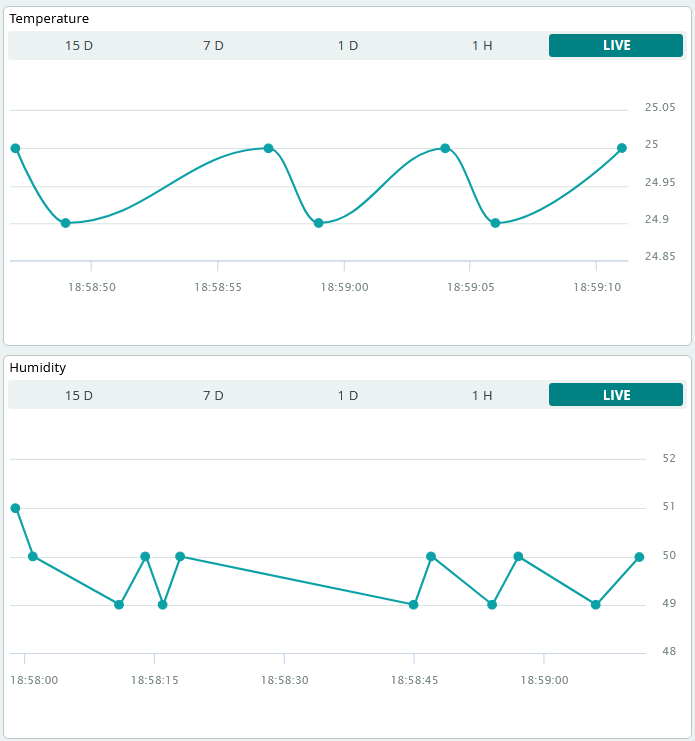
Task: Select Temperature low point just after 18:59:05
Action: click(495, 223)
